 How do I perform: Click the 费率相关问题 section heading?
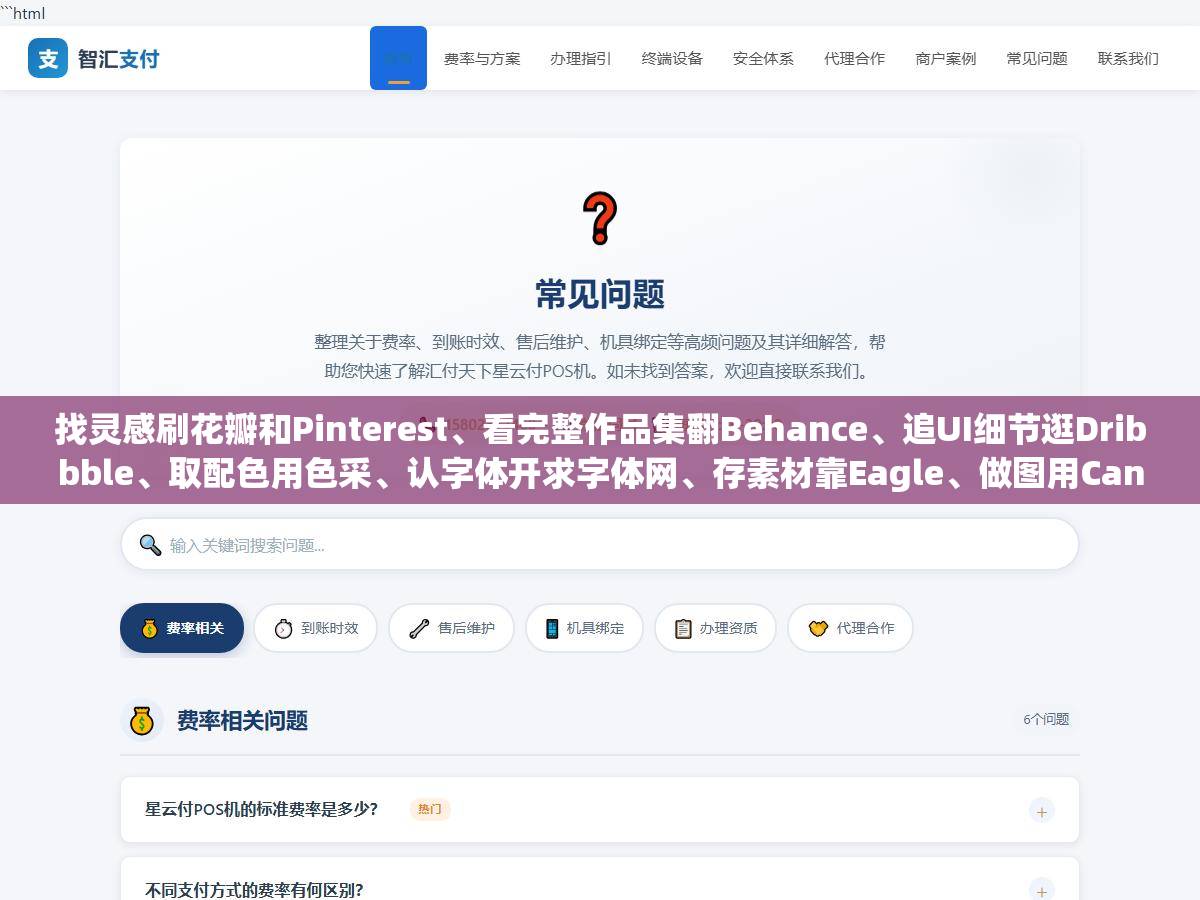click(242, 720)
